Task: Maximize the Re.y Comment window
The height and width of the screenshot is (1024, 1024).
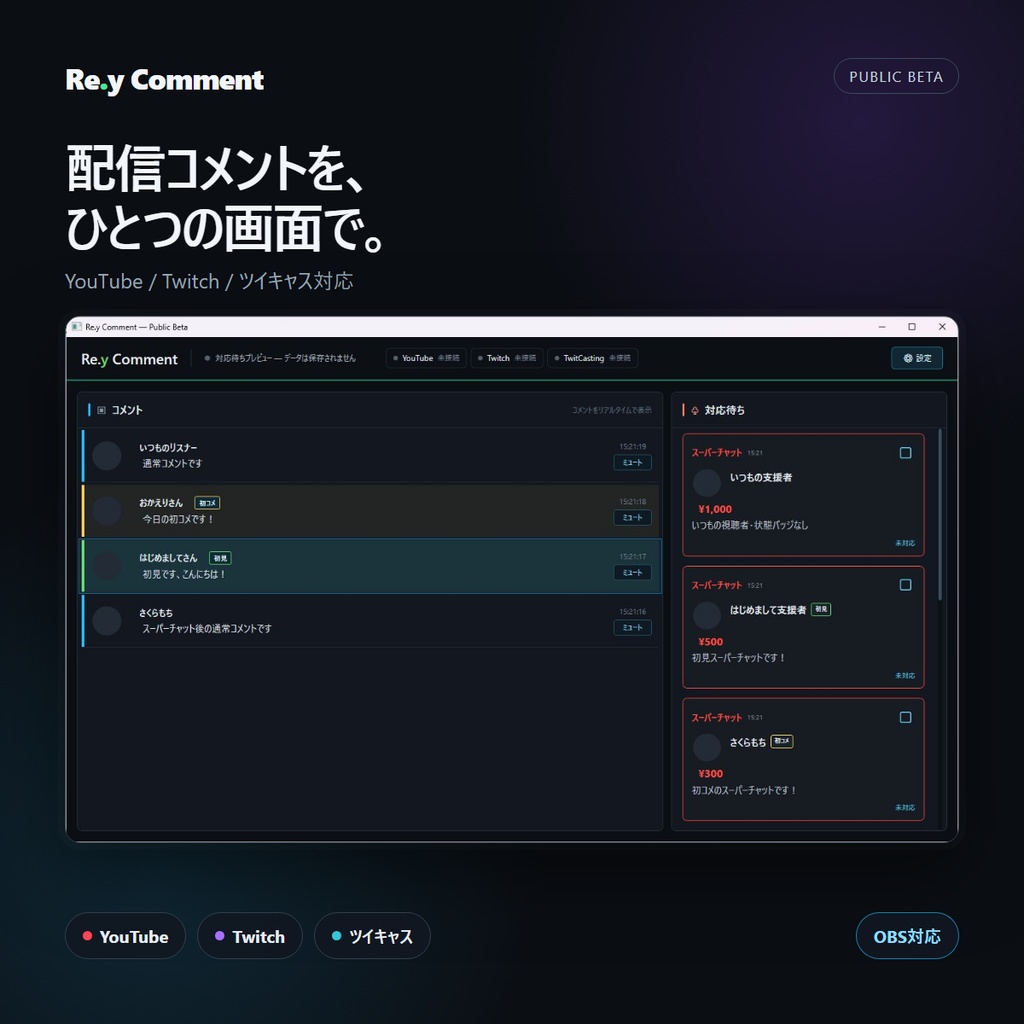Action: point(912,327)
